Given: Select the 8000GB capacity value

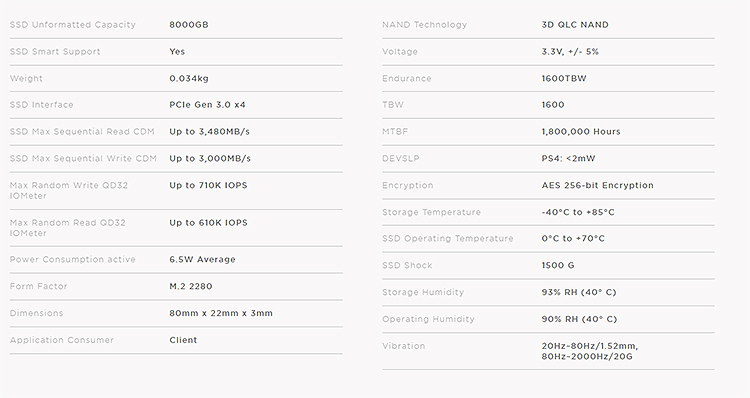Looking at the screenshot, I should (189, 25).
